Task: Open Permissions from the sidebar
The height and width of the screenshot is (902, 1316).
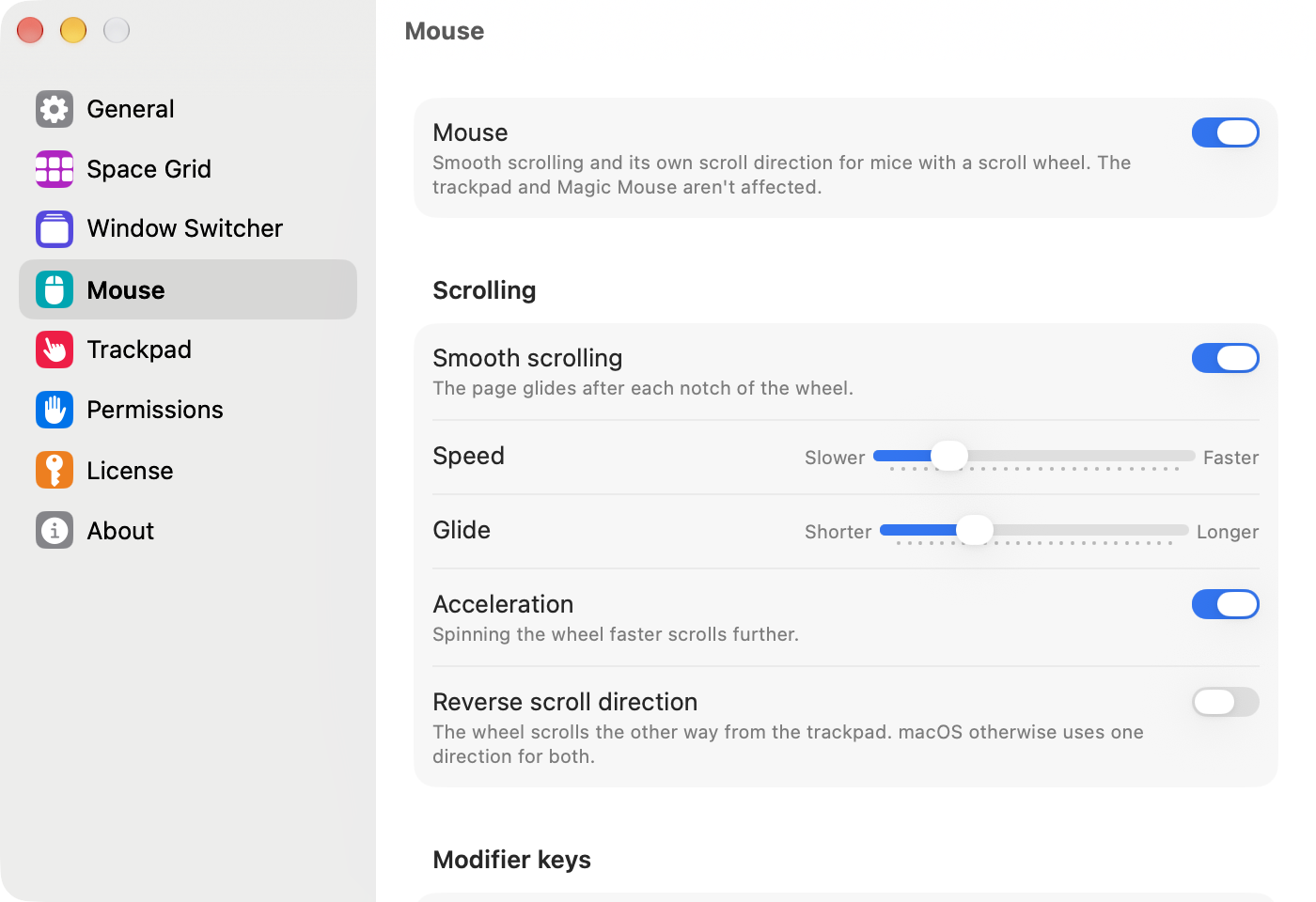Action: click(188, 410)
